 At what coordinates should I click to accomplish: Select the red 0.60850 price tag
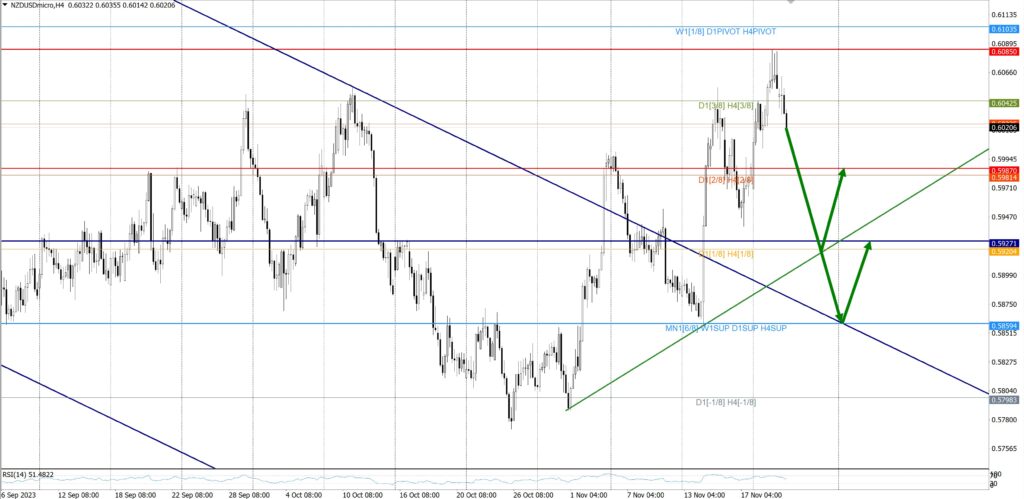tap(1004, 50)
